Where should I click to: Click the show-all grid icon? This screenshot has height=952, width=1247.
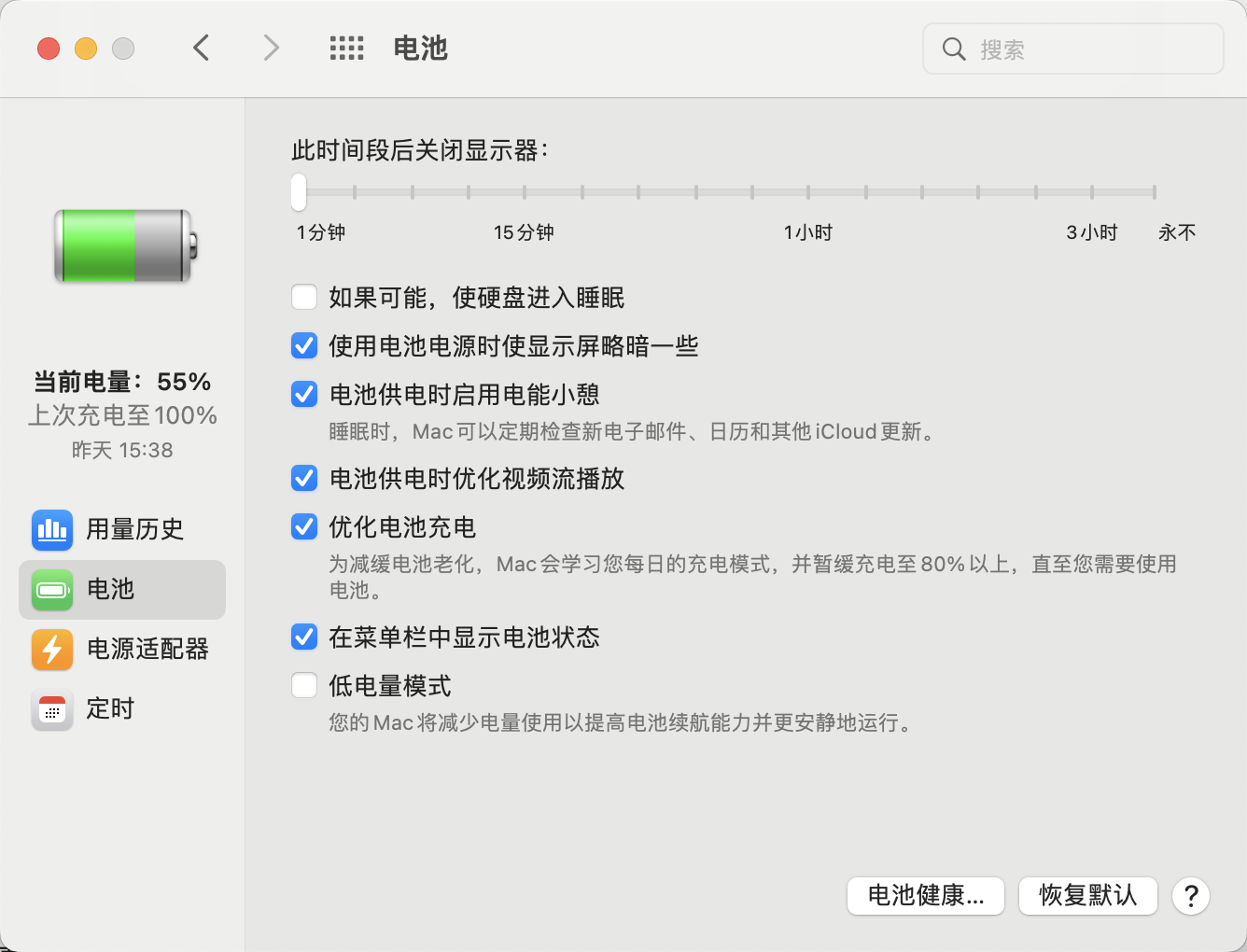pos(346,49)
